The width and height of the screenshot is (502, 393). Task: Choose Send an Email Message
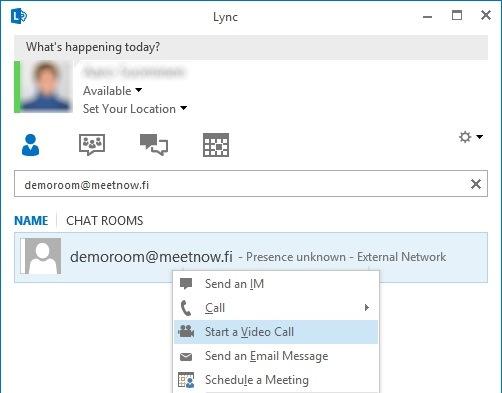point(276,356)
